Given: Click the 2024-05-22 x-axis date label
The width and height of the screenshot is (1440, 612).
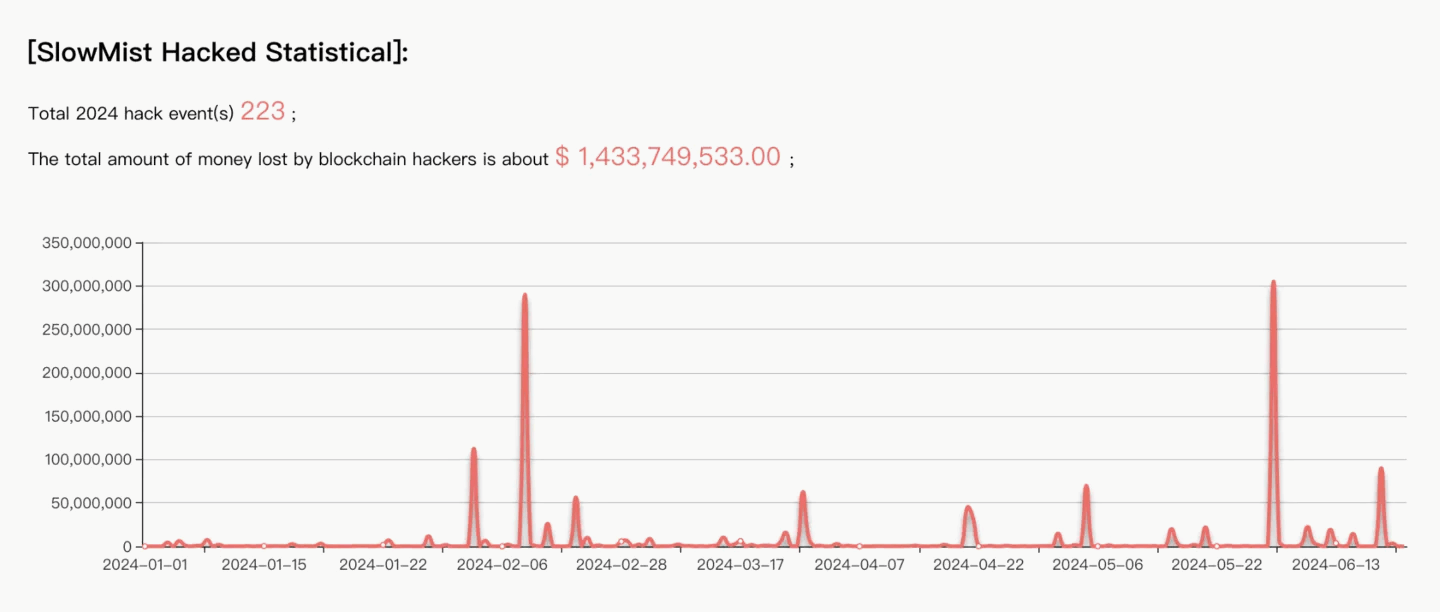Looking at the screenshot, I should tap(1216, 565).
